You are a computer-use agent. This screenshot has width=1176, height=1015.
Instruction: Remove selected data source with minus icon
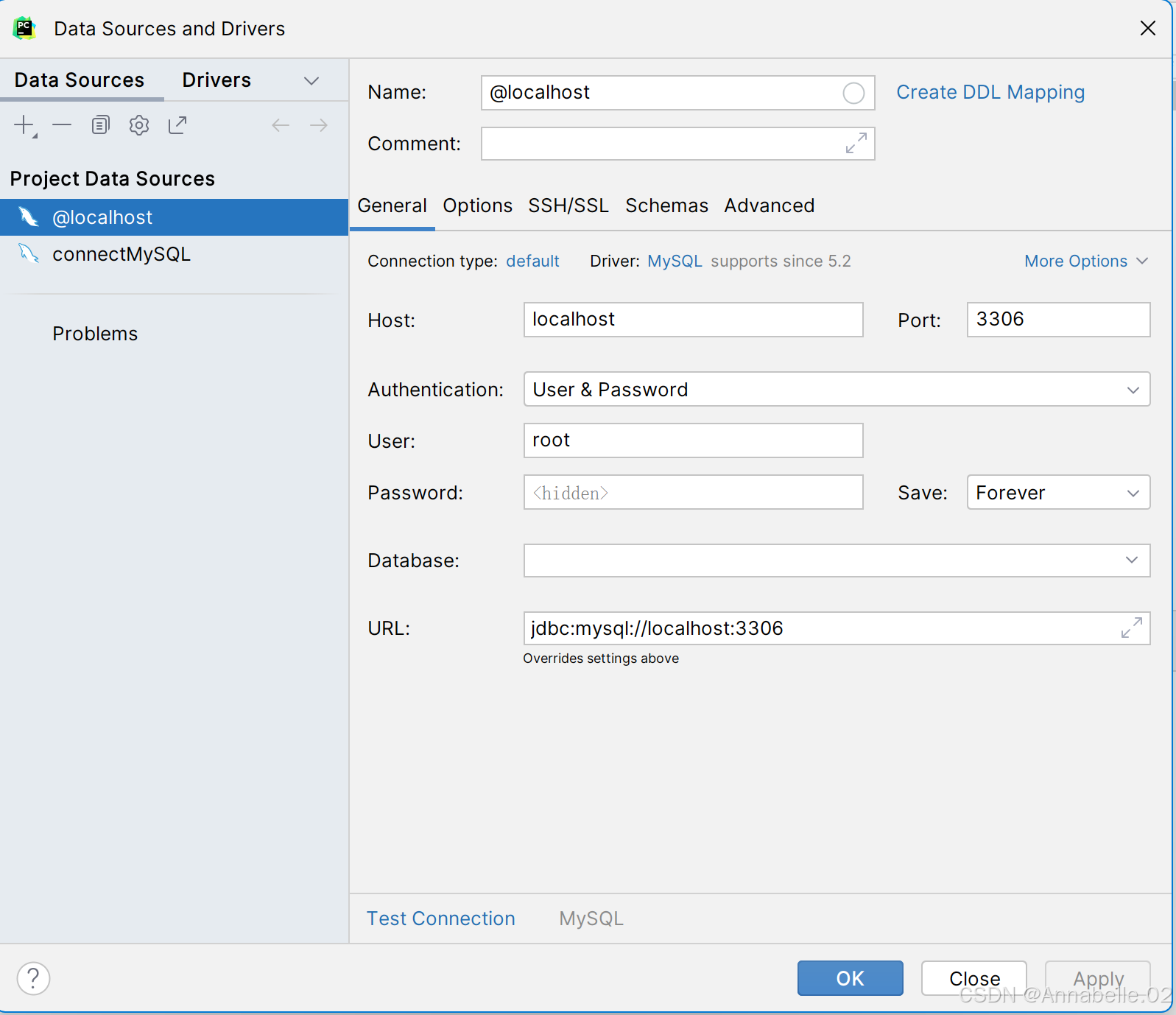[x=62, y=125]
